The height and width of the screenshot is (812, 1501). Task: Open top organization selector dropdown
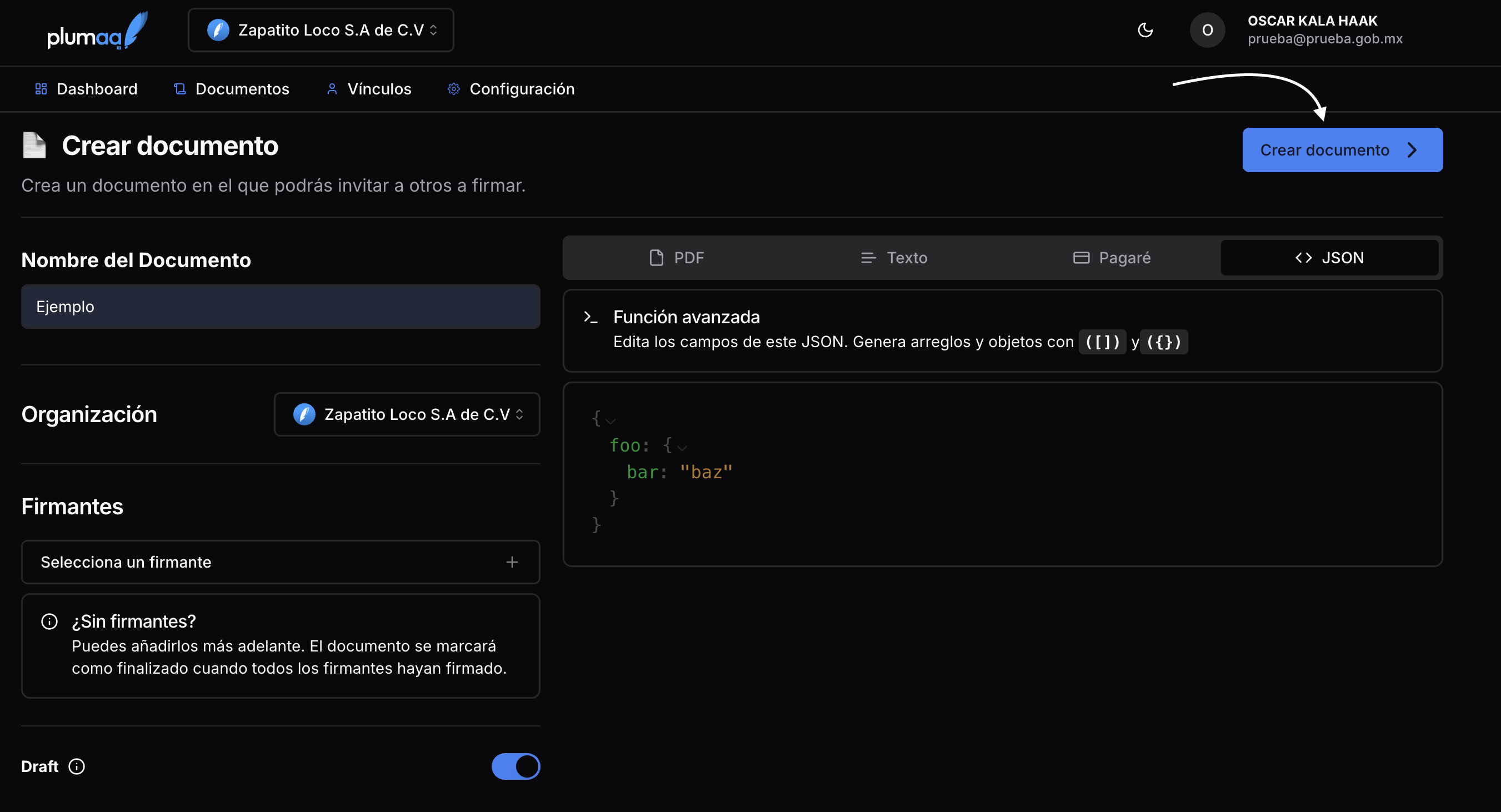click(321, 31)
